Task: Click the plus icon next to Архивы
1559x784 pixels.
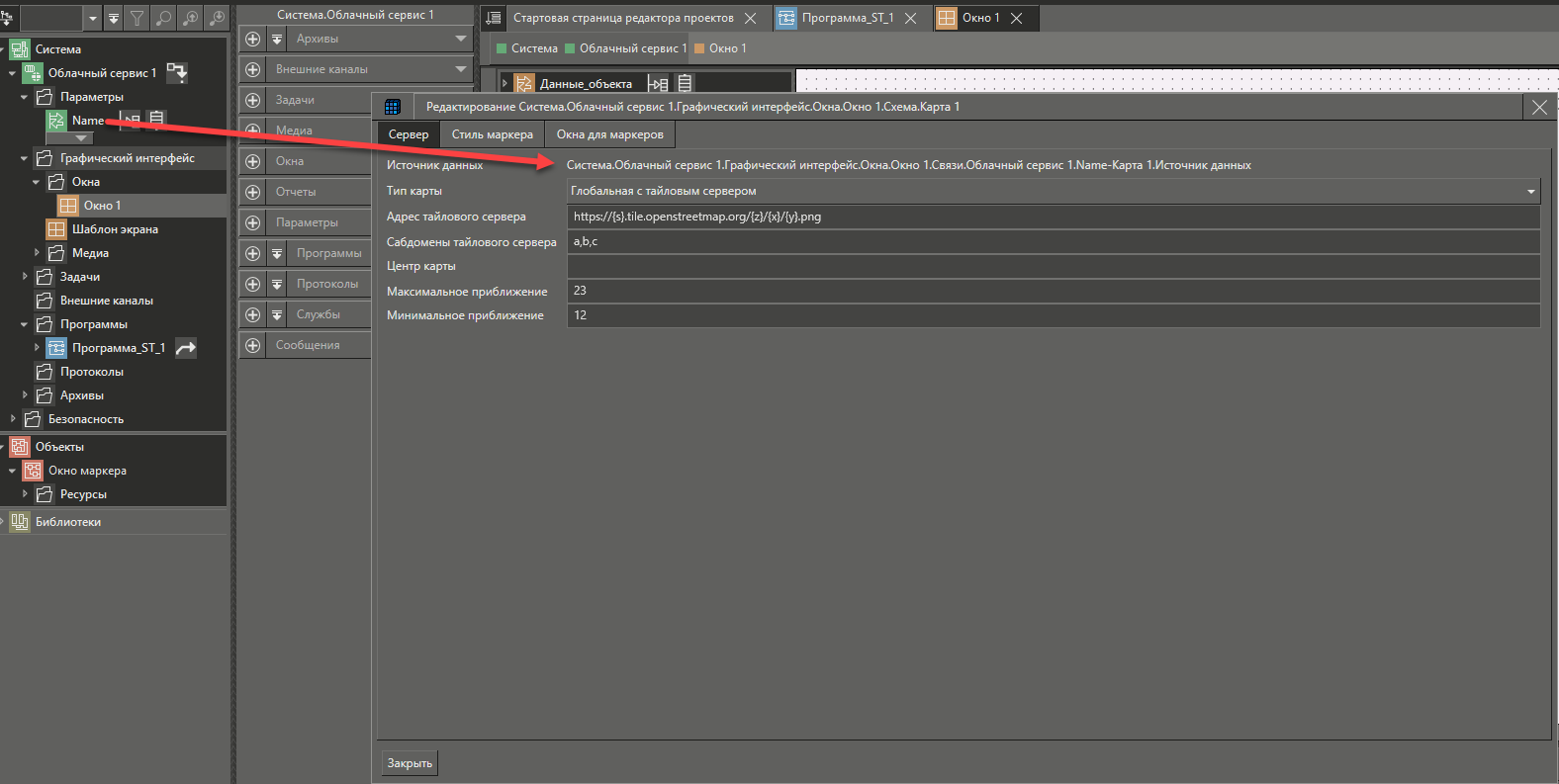Action: coord(253,39)
